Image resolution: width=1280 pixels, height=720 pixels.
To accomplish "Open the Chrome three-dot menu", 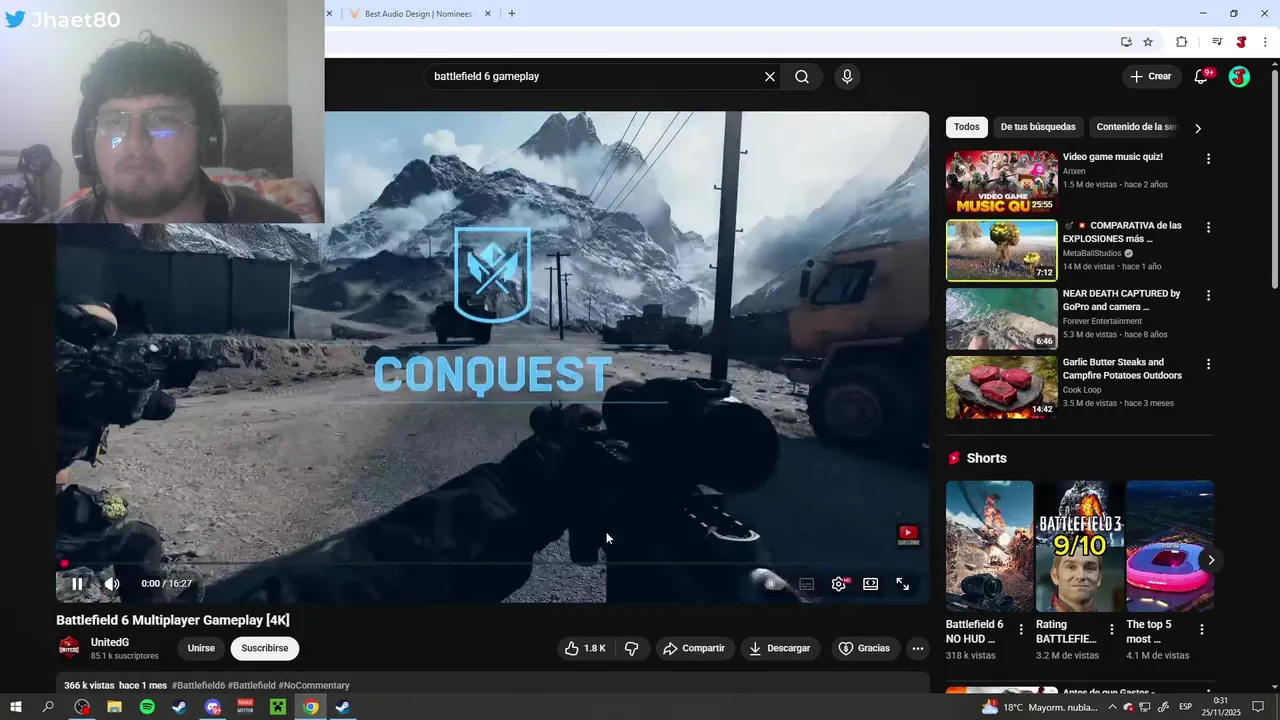I will [x=1265, y=42].
